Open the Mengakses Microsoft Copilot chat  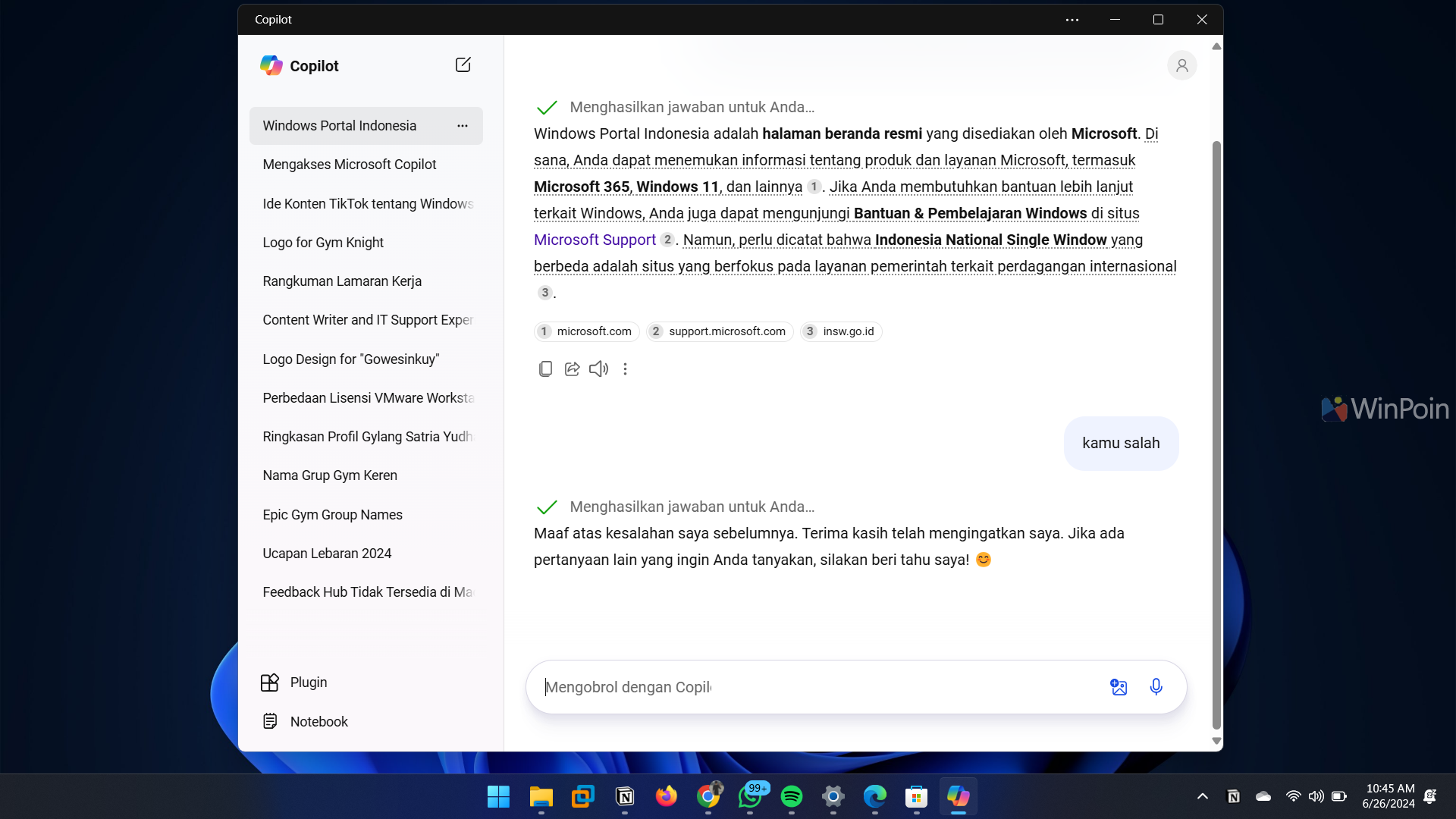(x=366, y=165)
